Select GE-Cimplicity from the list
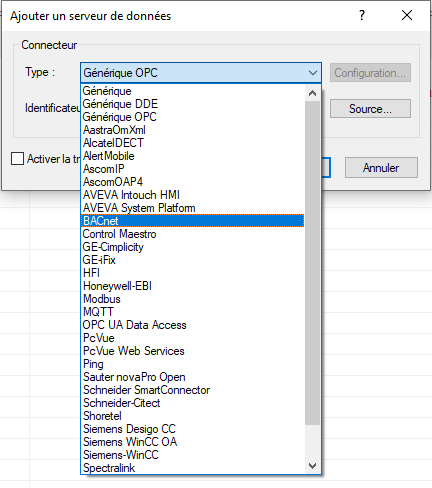 click(193, 247)
